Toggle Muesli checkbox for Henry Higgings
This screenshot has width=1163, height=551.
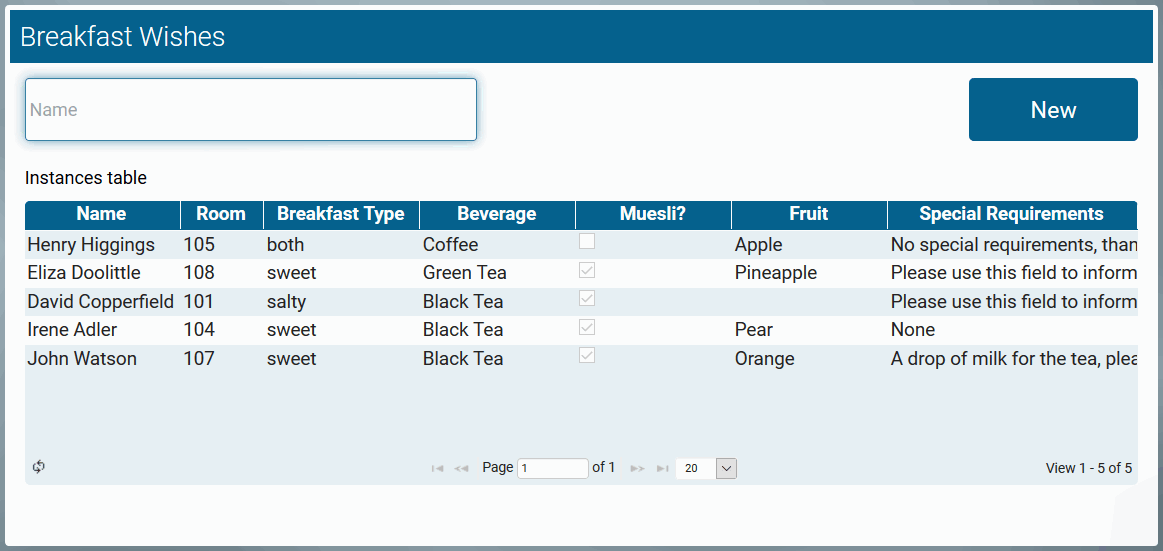point(587,241)
